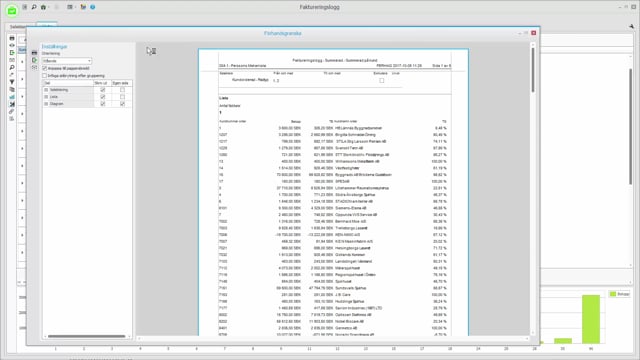
Task: Click the dropdown arrow next to the window list icon
Action: tap(76, 7)
